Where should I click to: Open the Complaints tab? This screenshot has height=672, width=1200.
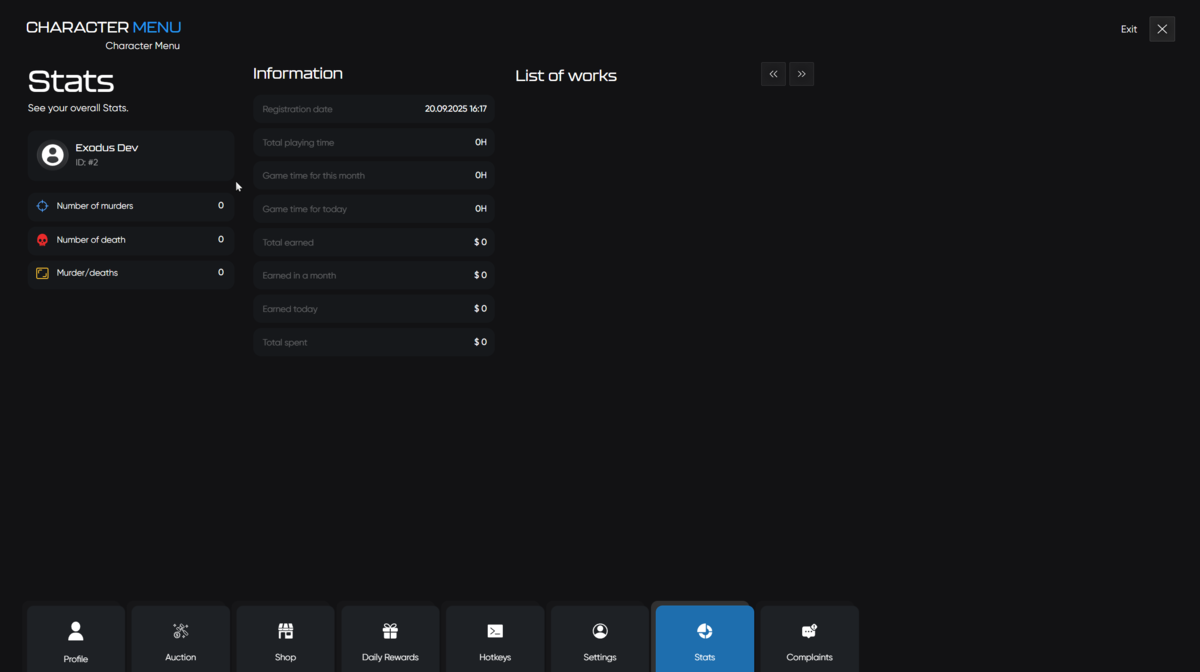click(x=810, y=639)
